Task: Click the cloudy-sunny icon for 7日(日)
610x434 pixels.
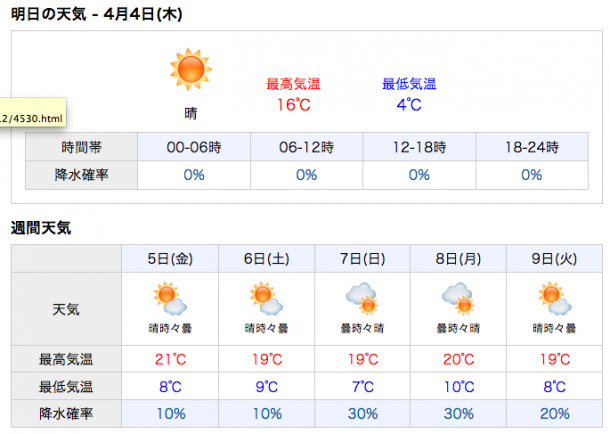Action: click(362, 298)
